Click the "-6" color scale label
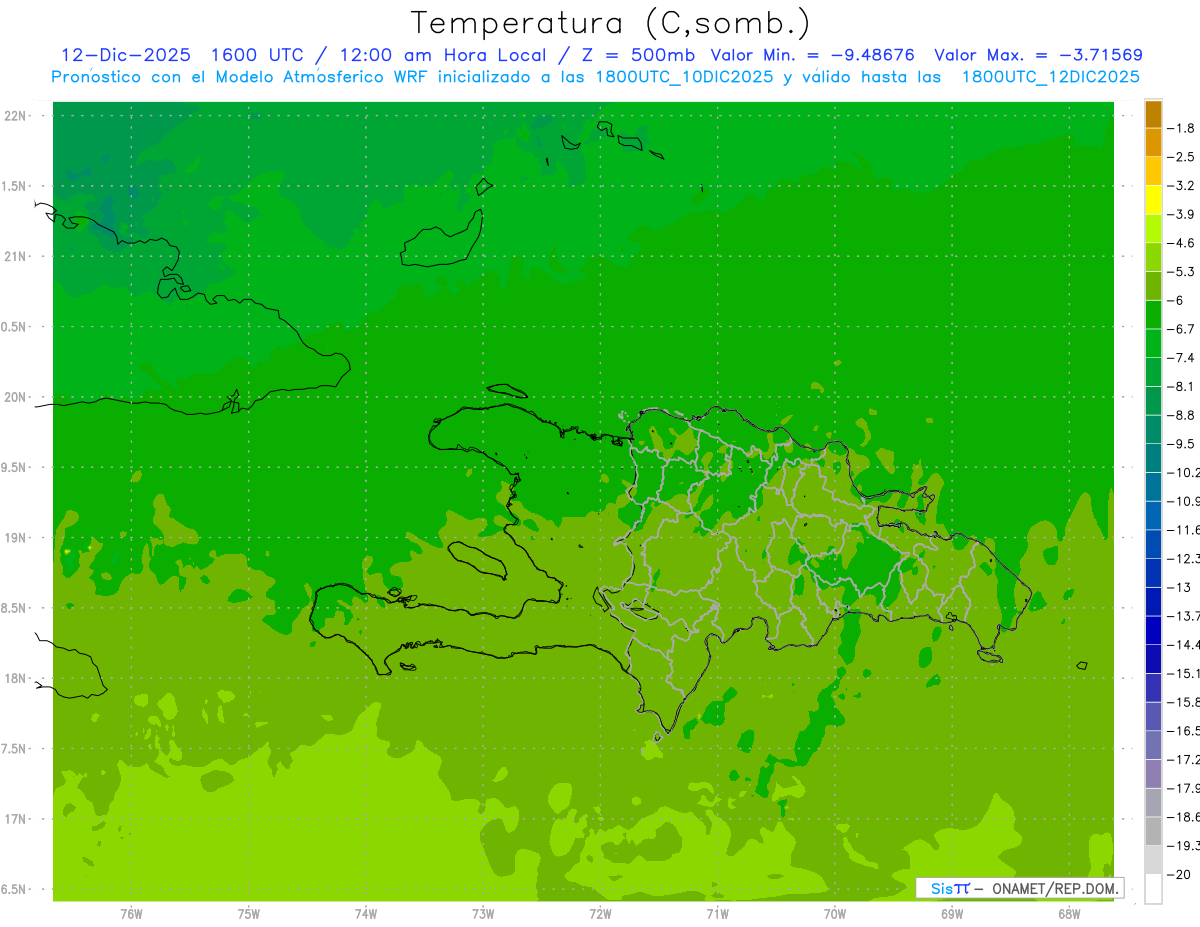 coord(1176,300)
